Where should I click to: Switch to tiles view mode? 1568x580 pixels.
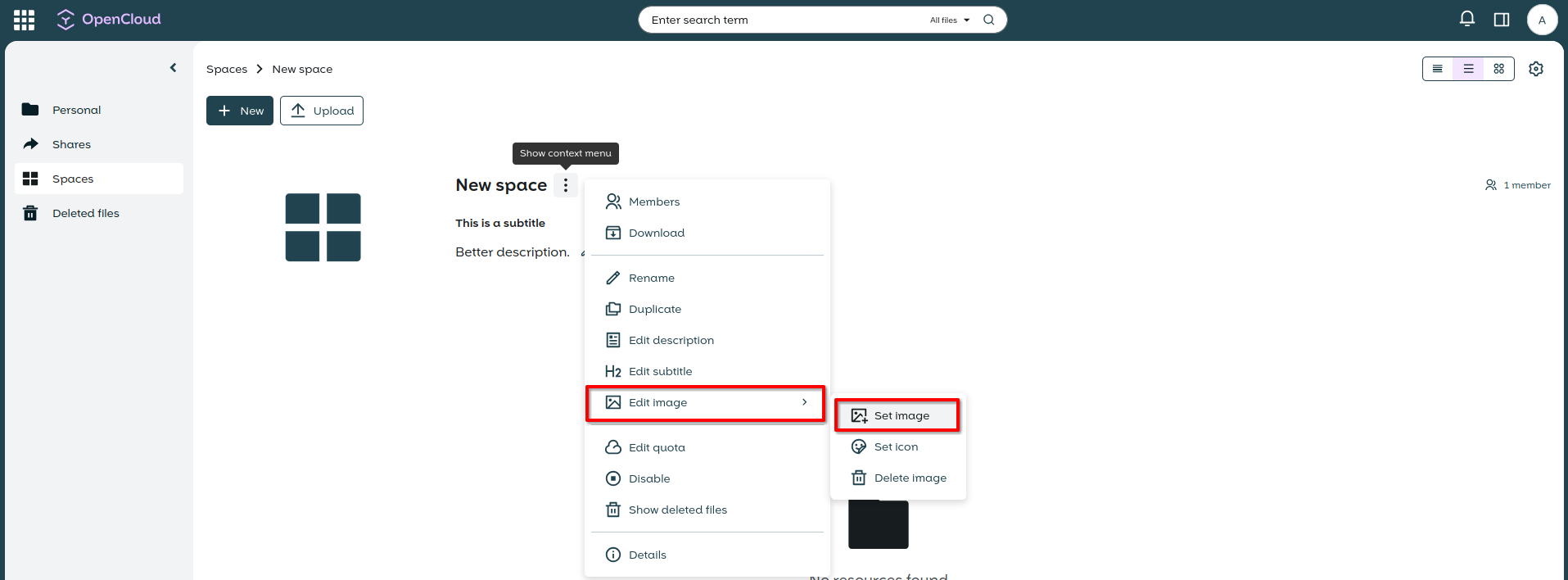tap(1498, 69)
